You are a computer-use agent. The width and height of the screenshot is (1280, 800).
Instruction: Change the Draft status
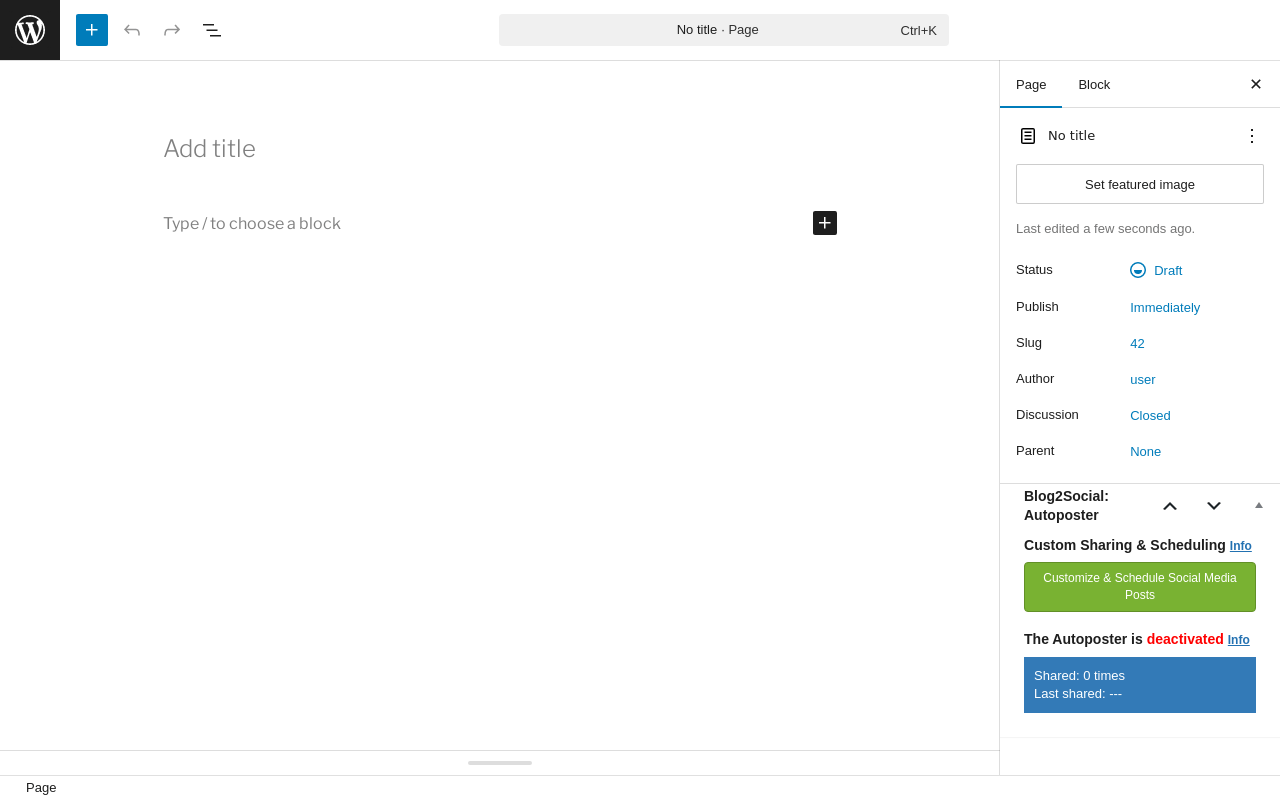tap(1168, 270)
